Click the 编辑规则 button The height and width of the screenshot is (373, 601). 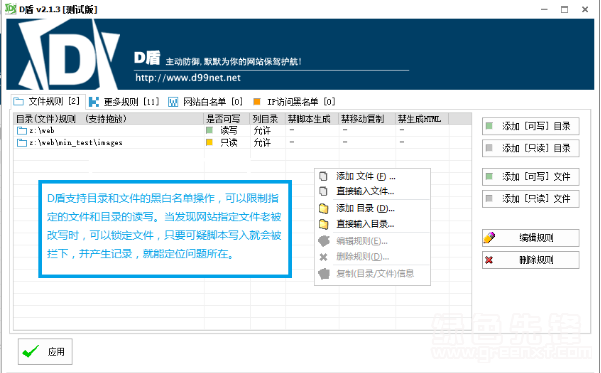point(530,238)
